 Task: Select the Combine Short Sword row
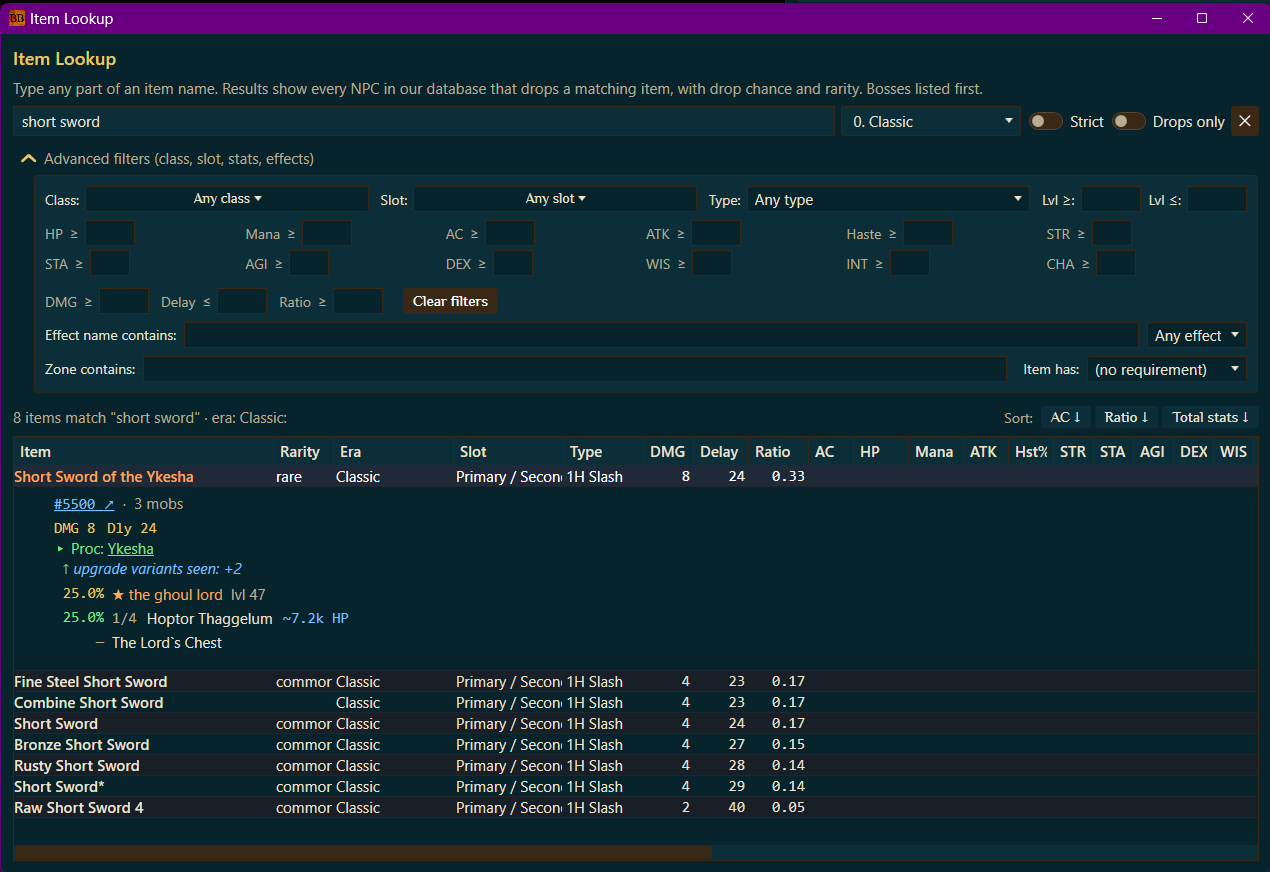[636, 703]
